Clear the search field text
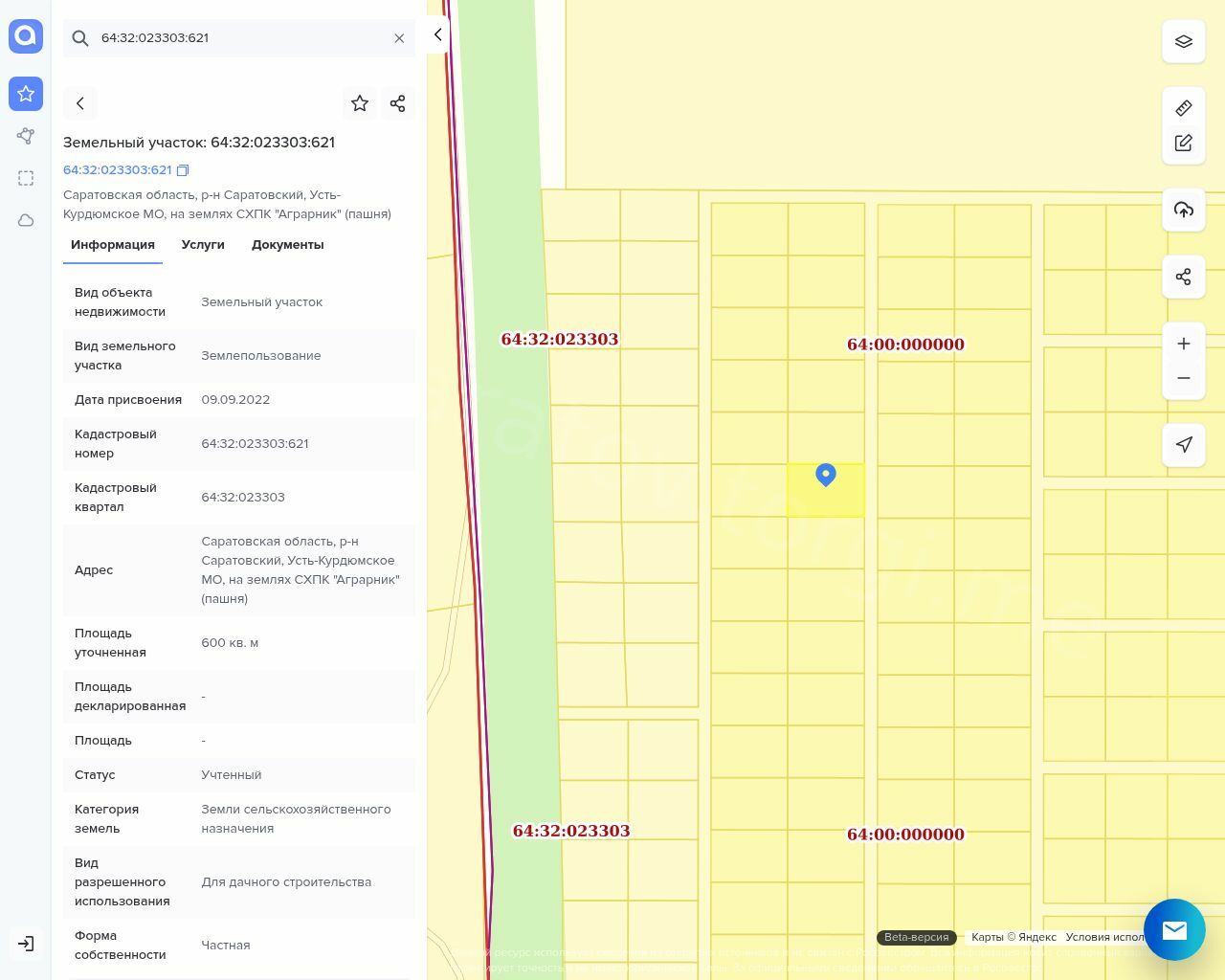 coord(399,38)
